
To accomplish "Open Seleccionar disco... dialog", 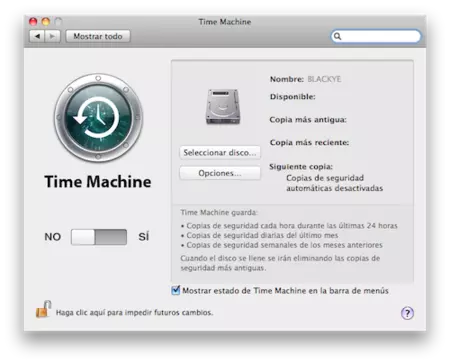I will pos(220,153).
